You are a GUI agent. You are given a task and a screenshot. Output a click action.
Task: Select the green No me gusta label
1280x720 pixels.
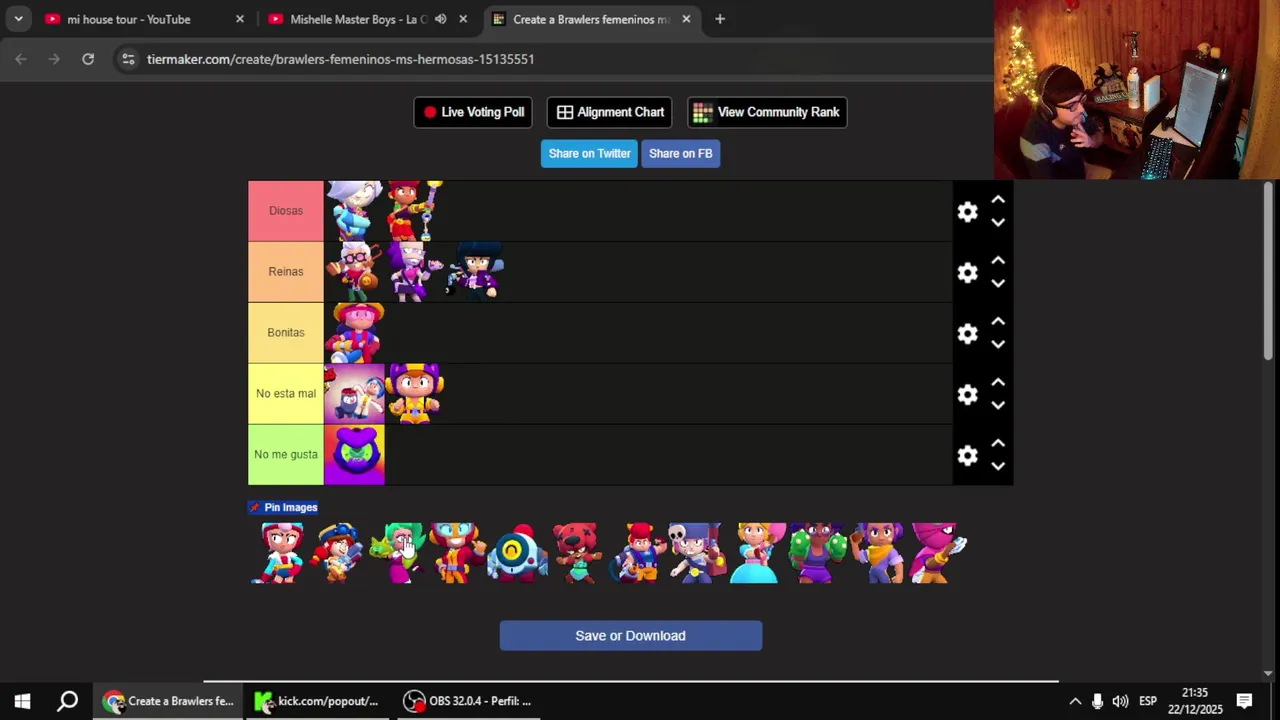click(286, 455)
